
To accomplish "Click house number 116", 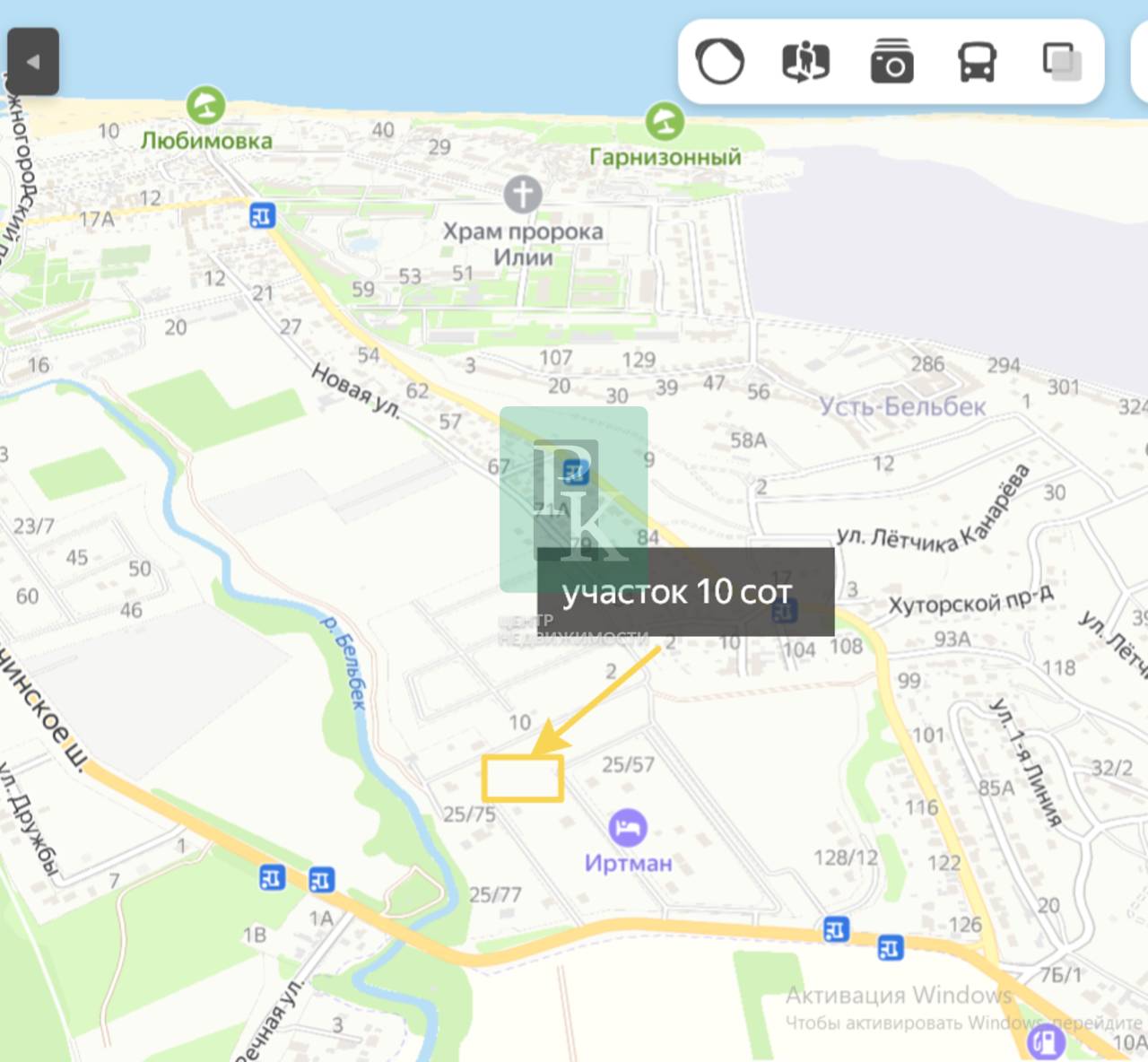I will (922, 808).
